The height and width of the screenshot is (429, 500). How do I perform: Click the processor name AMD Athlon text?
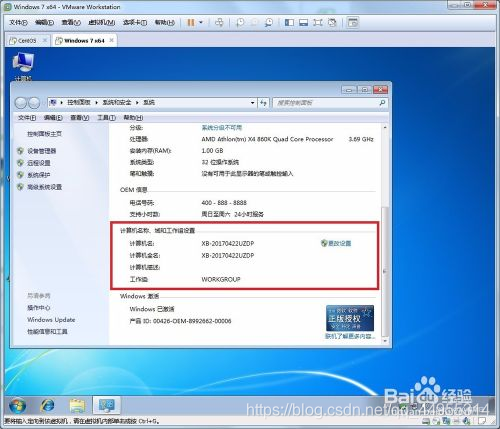click(267, 139)
